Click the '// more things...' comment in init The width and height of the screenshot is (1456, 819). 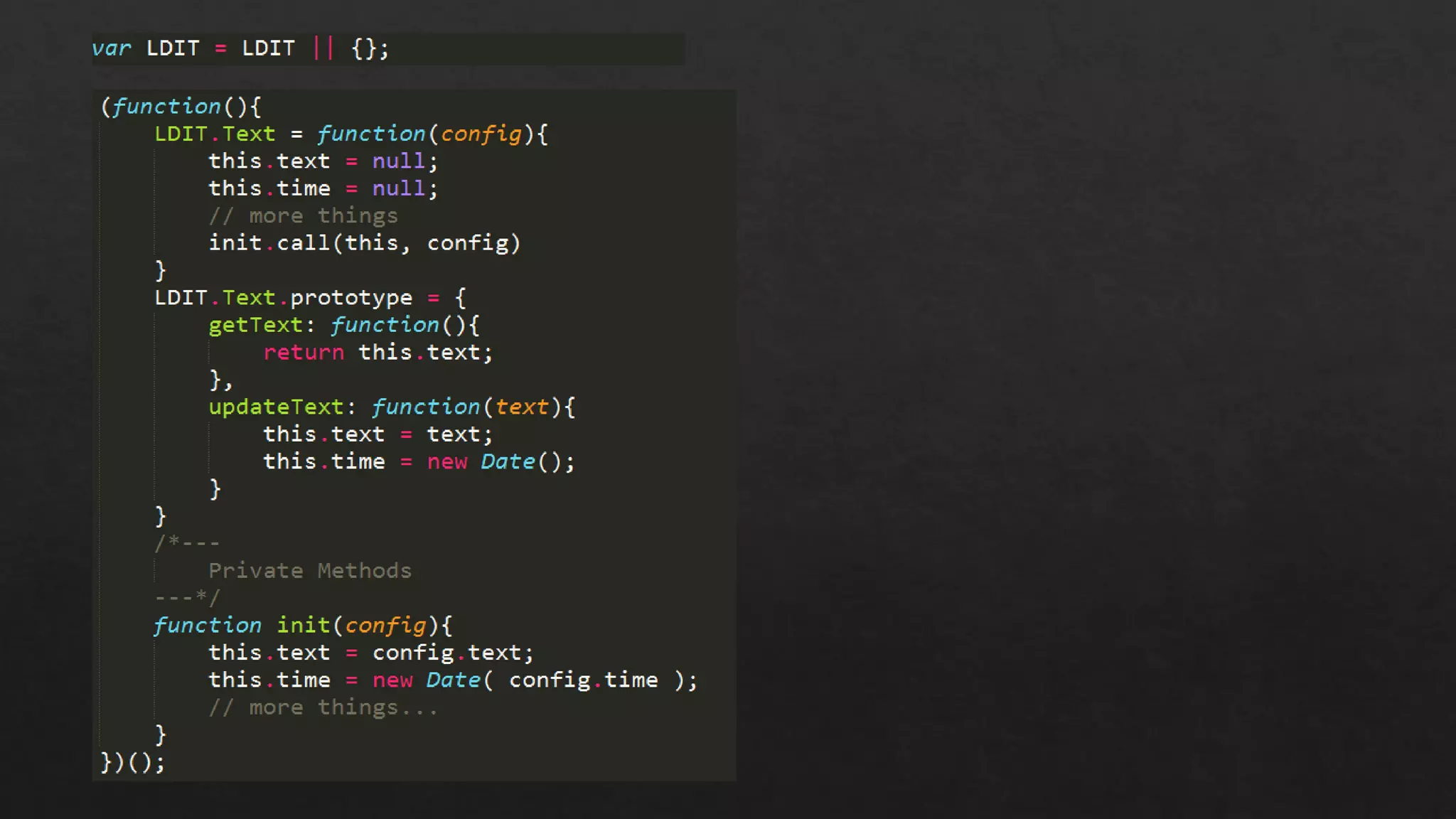[x=323, y=707]
